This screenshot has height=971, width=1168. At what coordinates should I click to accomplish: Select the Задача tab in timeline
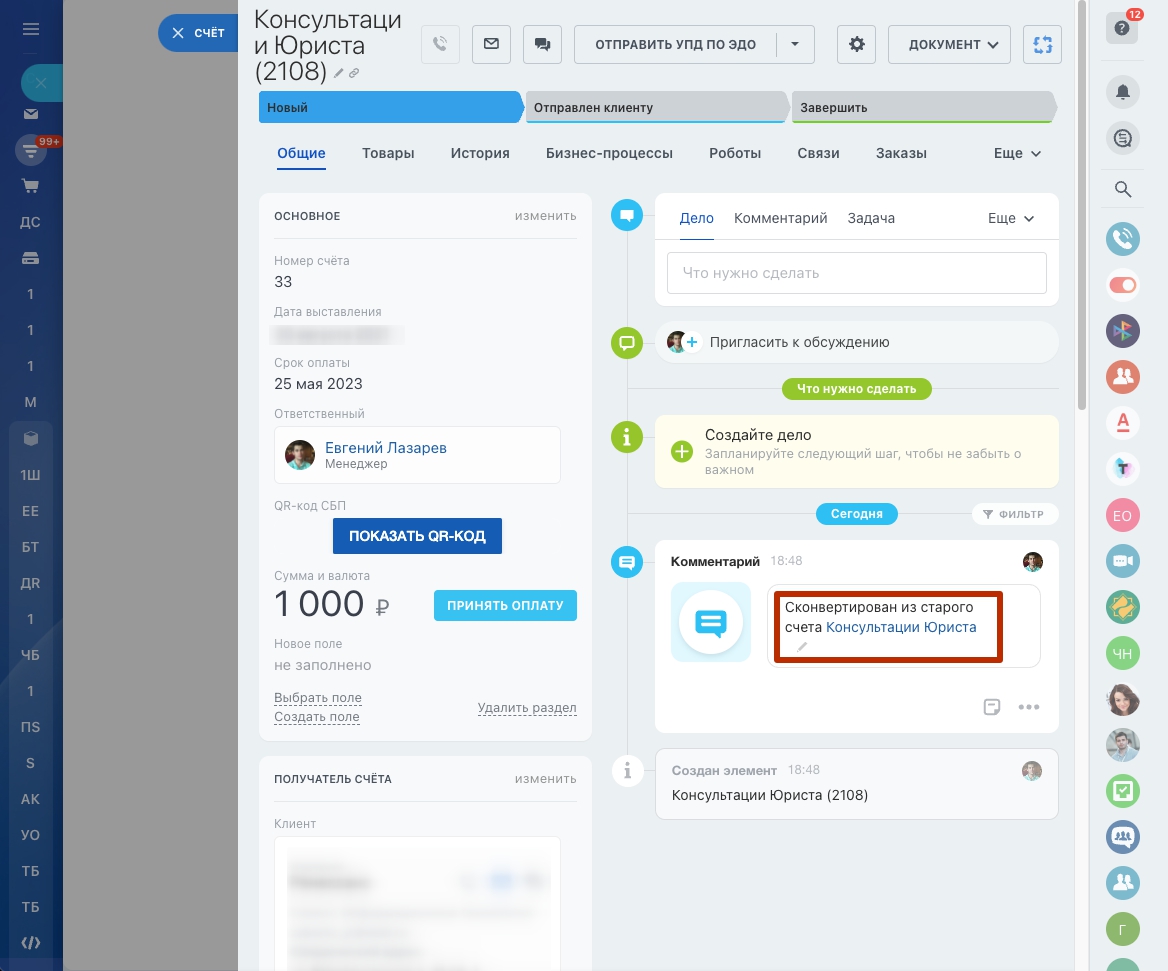[871, 218]
